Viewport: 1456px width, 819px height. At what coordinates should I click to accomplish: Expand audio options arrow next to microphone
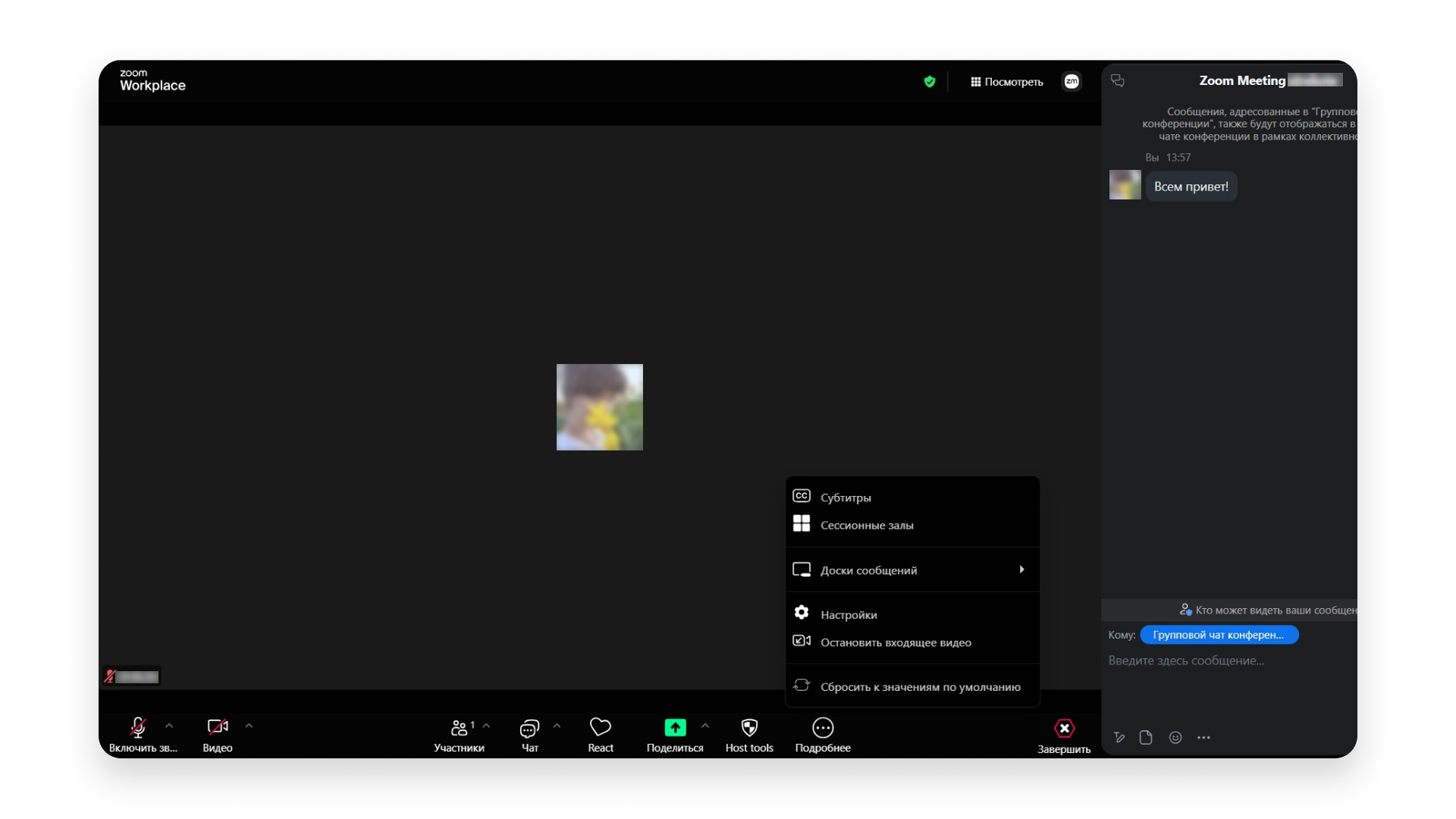click(x=169, y=726)
